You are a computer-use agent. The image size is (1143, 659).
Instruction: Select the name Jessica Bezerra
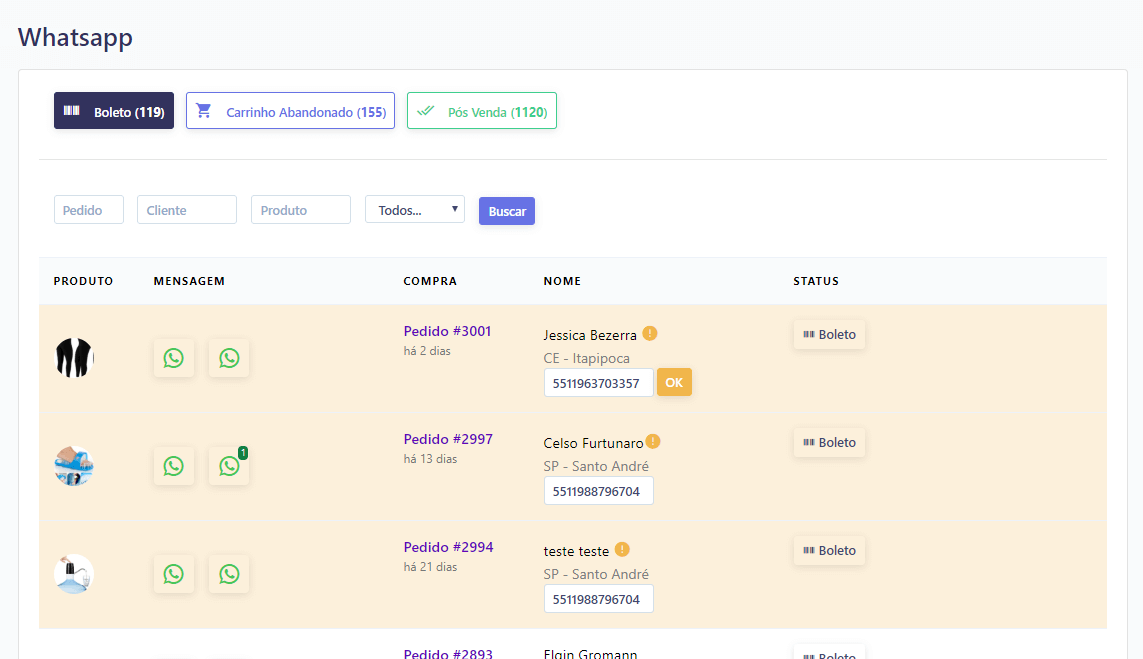590,335
